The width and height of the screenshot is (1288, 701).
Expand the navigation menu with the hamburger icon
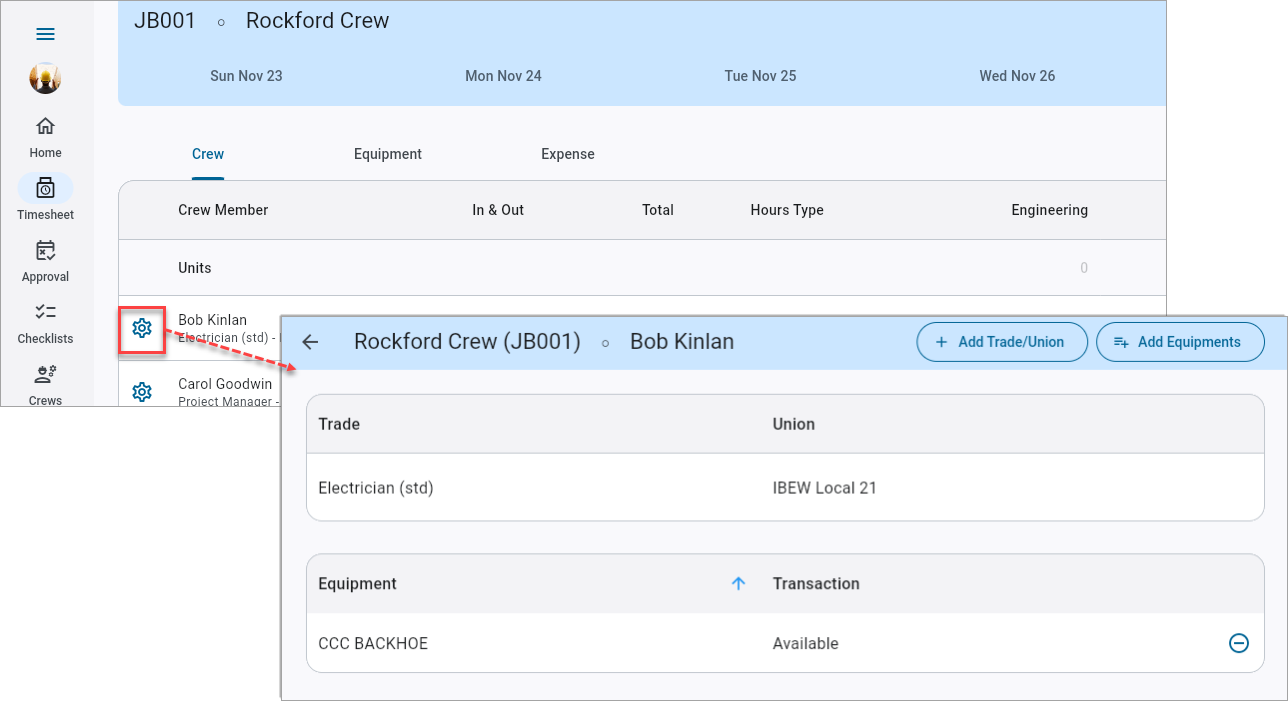point(45,33)
